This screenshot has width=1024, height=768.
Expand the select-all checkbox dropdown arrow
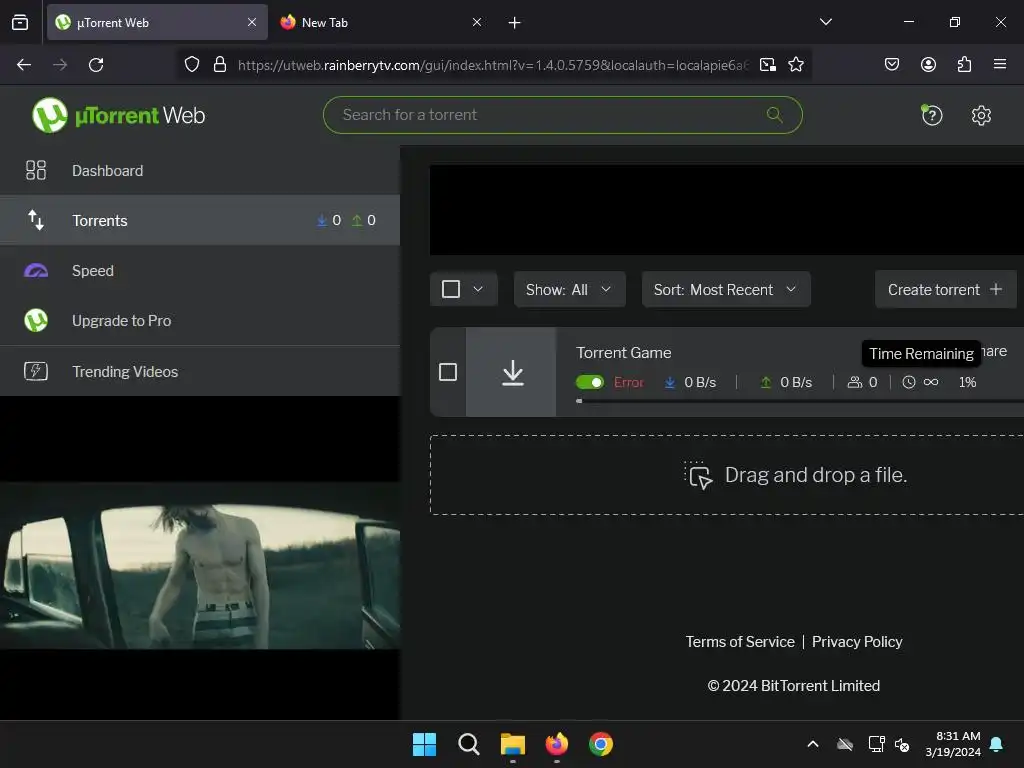[x=478, y=289]
